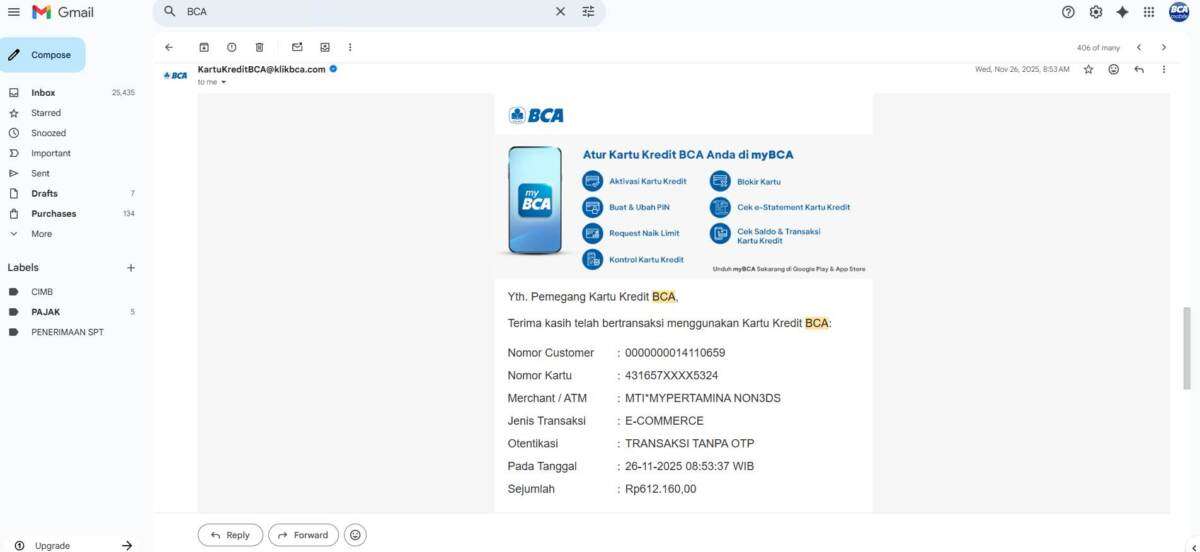
Task: Open Gmail settings gear
Action: coord(1096,12)
